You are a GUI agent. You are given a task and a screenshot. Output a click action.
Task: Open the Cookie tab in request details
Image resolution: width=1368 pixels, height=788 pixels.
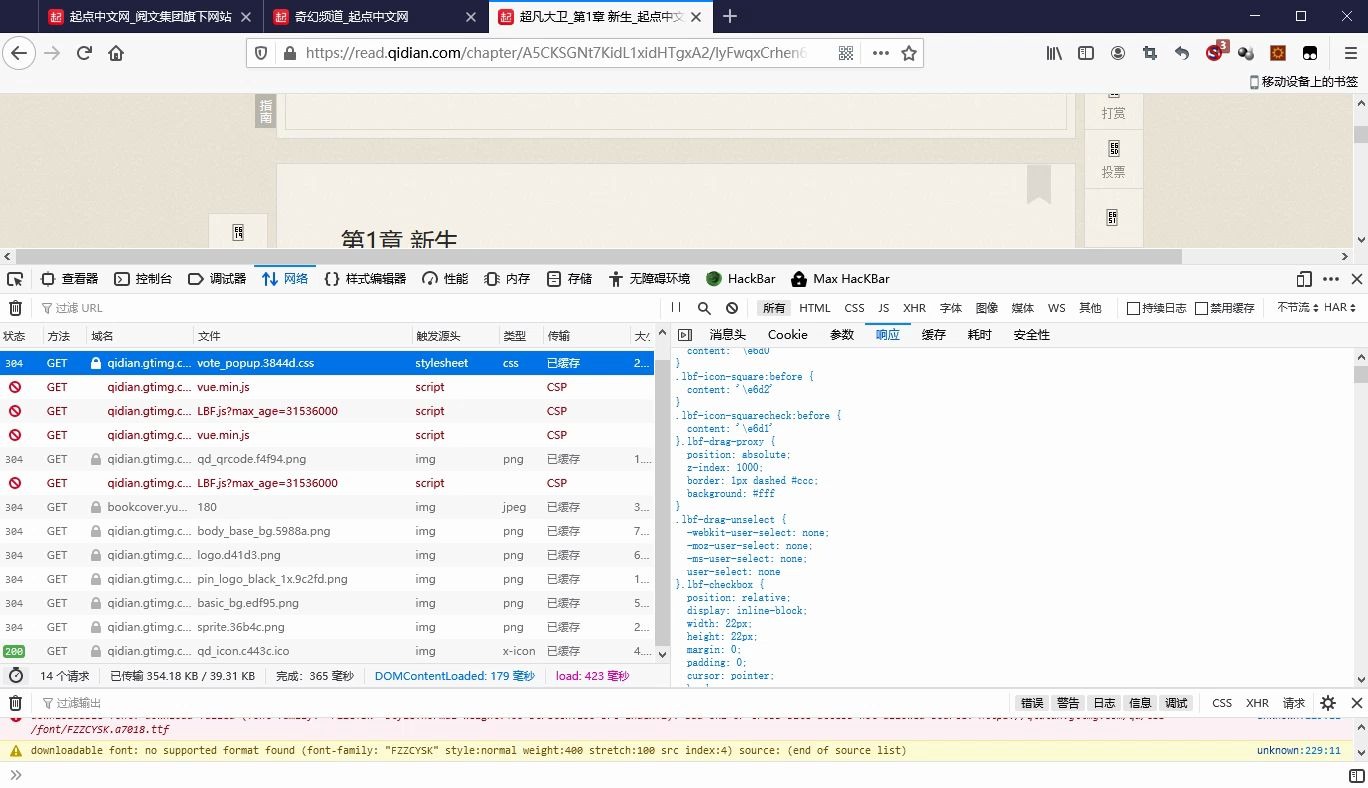pos(787,335)
